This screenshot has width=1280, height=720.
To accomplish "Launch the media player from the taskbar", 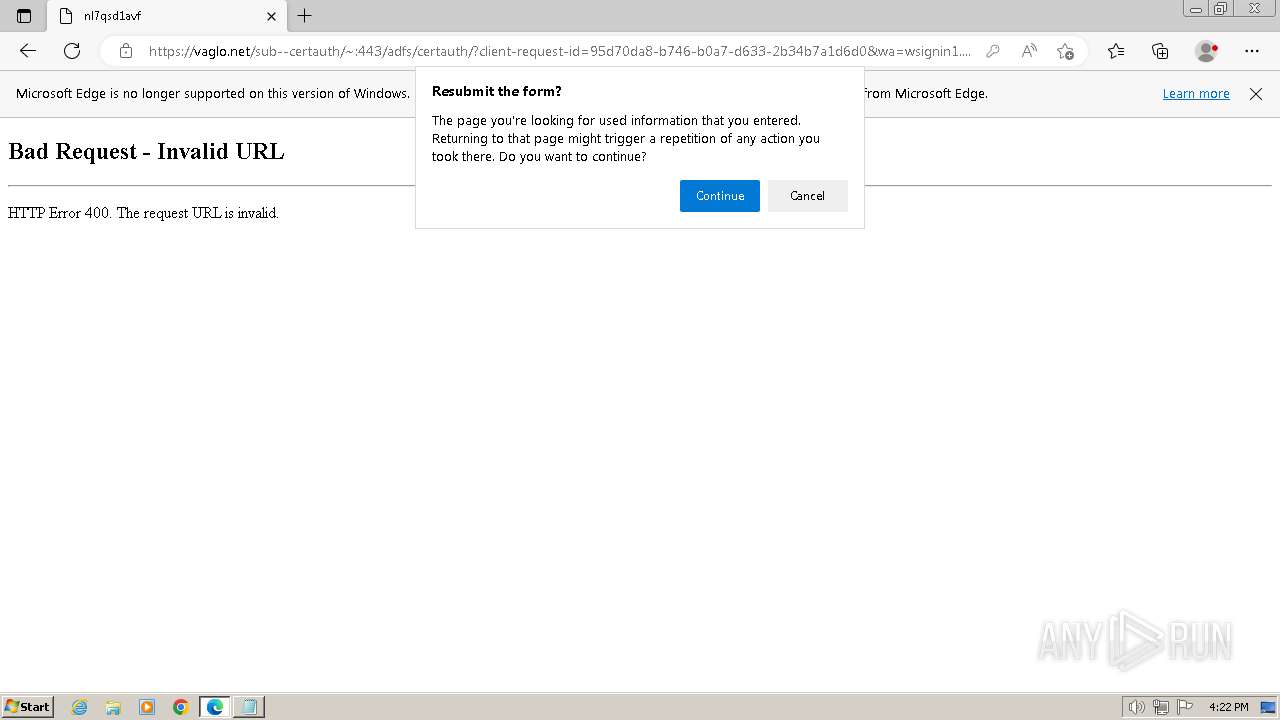I will tap(147, 707).
